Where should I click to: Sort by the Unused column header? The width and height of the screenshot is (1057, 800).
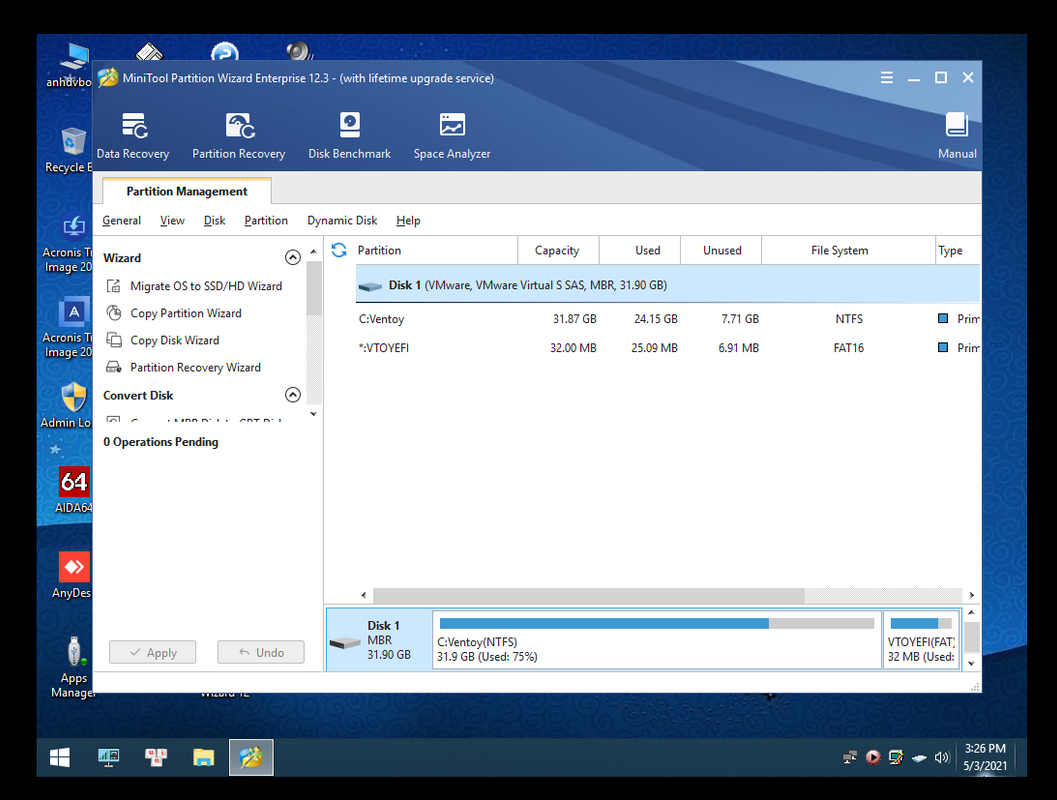[721, 250]
